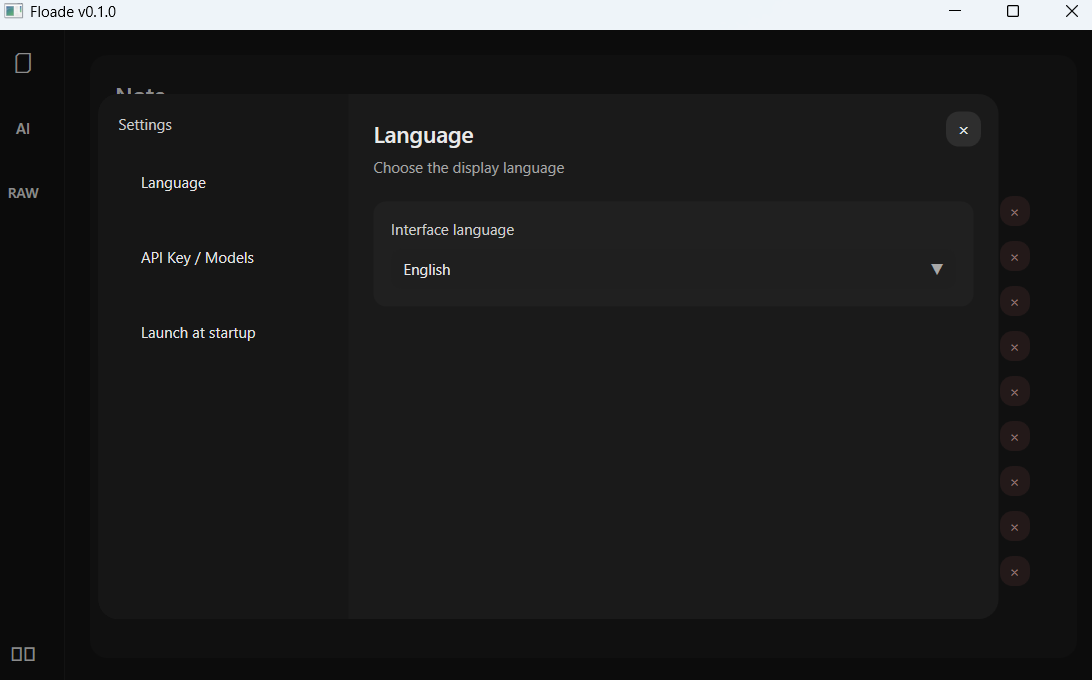This screenshot has width=1092, height=680.
Task: Select the Launch at startup settings section
Action: [x=198, y=332]
